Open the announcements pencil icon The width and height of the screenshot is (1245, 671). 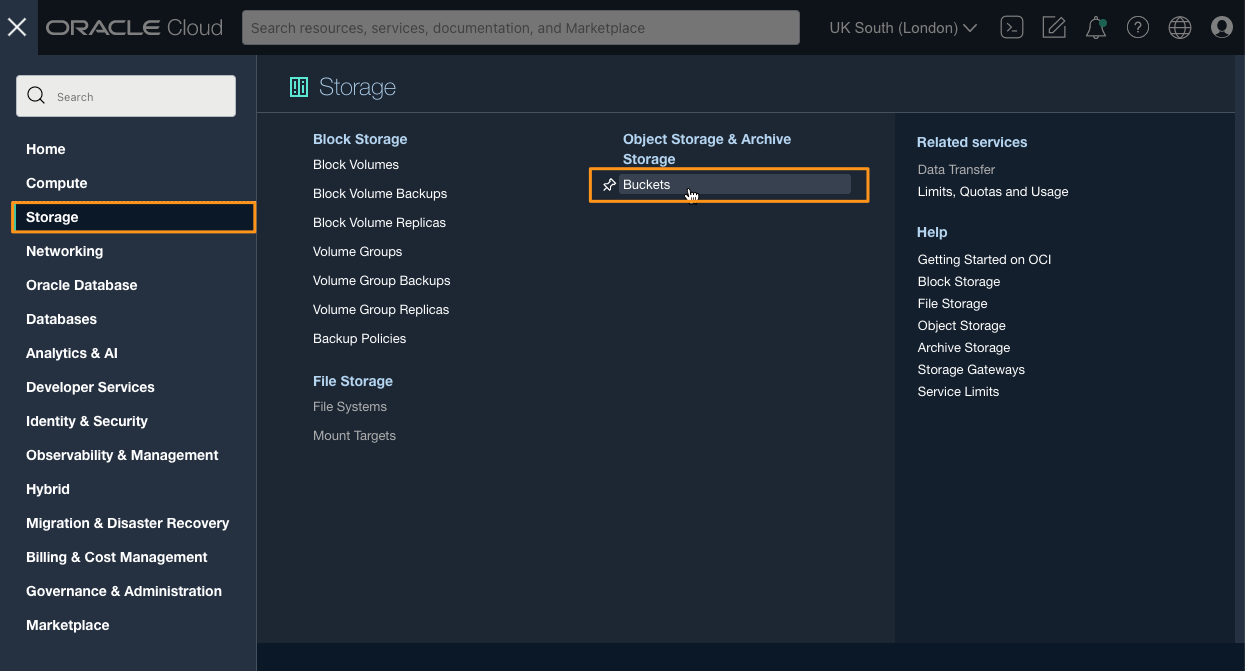click(1053, 27)
